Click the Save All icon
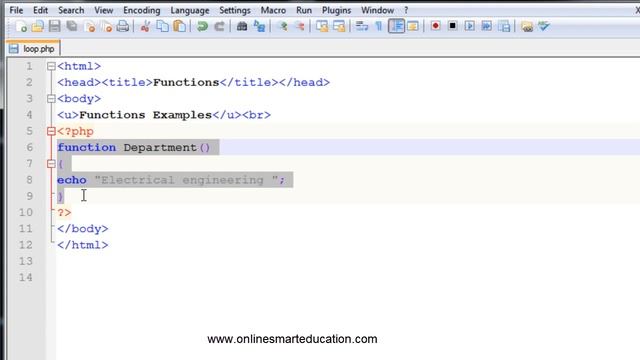The image size is (640, 360). [x=72, y=27]
